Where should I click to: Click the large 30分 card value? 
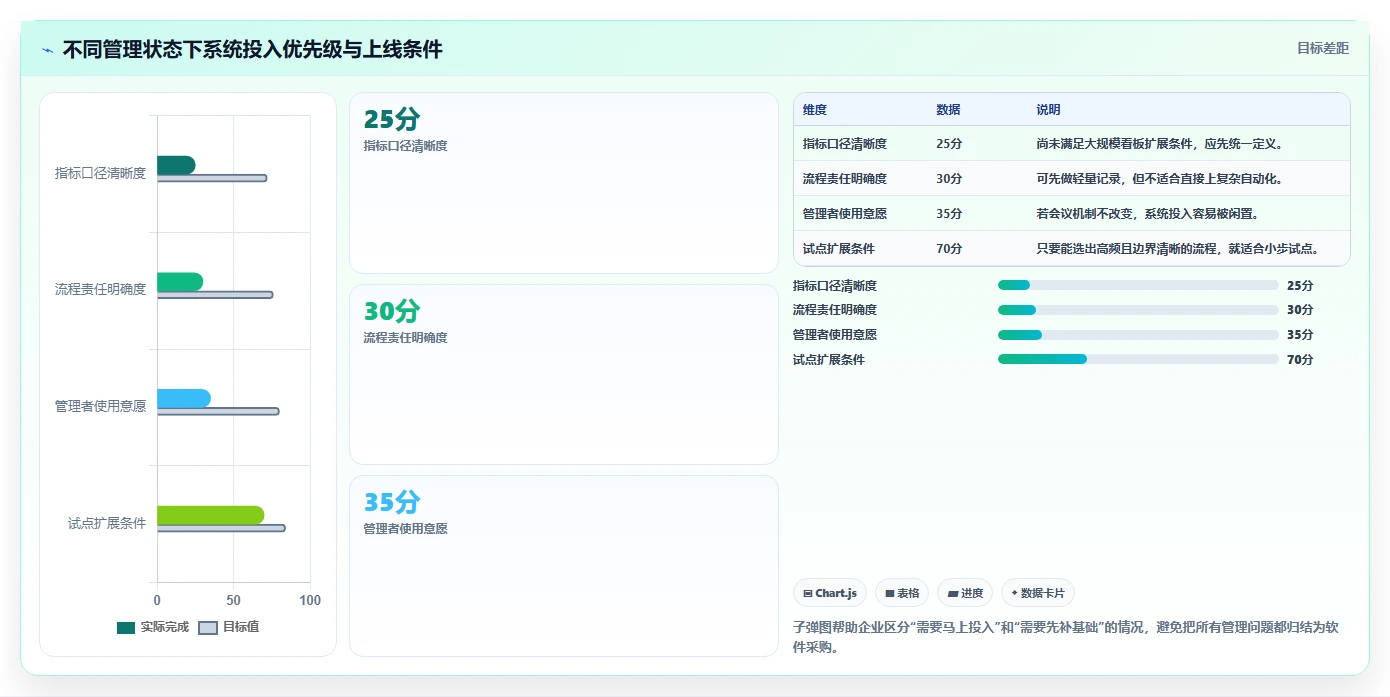[x=392, y=311]
